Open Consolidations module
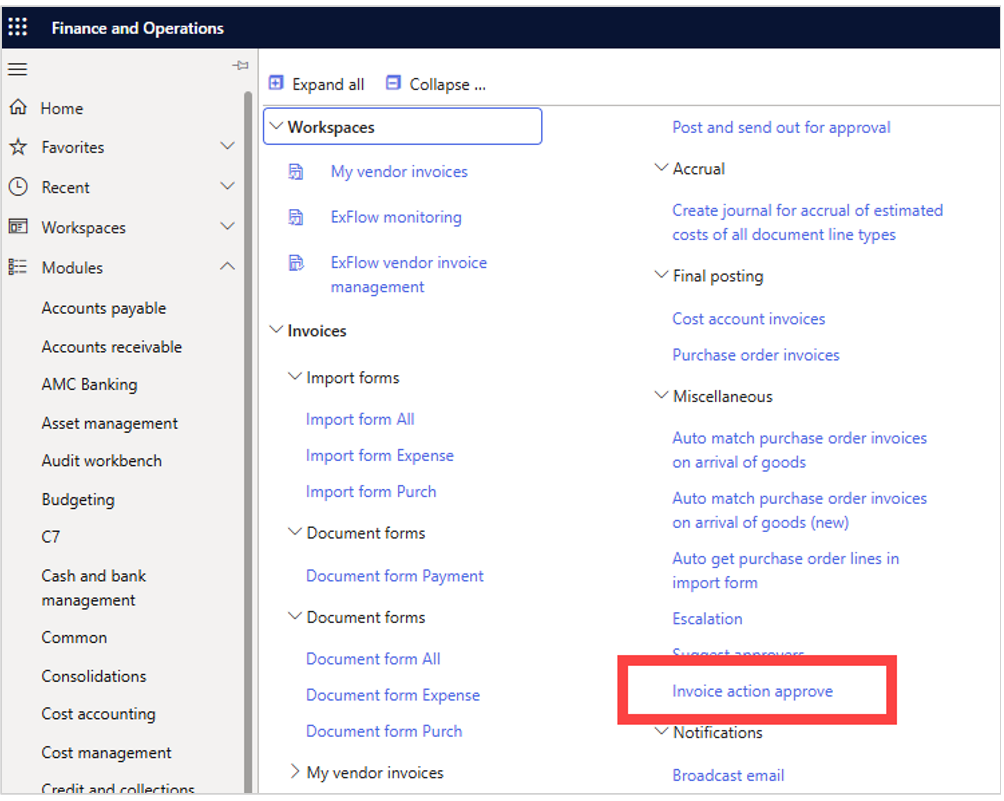The image size is (1004, 801). [x=93, y=676]
